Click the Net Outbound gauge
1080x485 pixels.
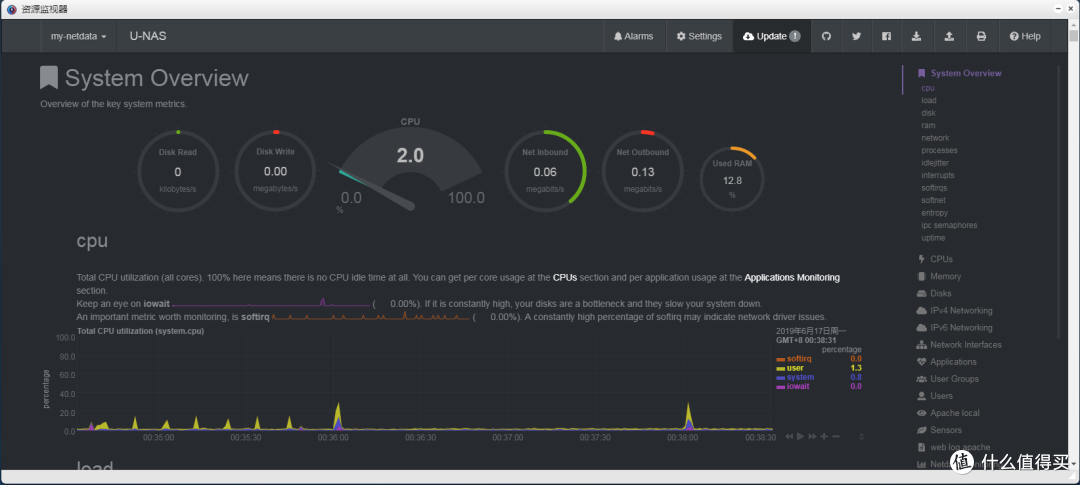[643, 170]
